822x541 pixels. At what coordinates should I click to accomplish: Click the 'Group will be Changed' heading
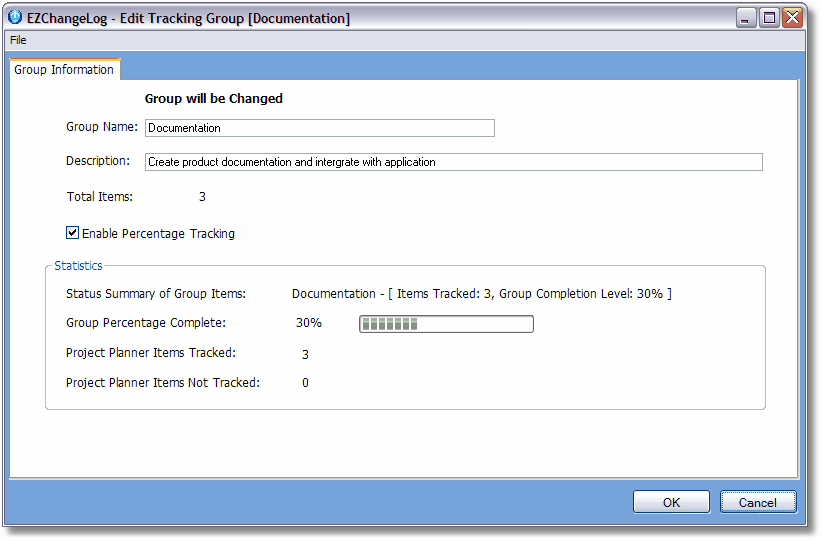214,99
